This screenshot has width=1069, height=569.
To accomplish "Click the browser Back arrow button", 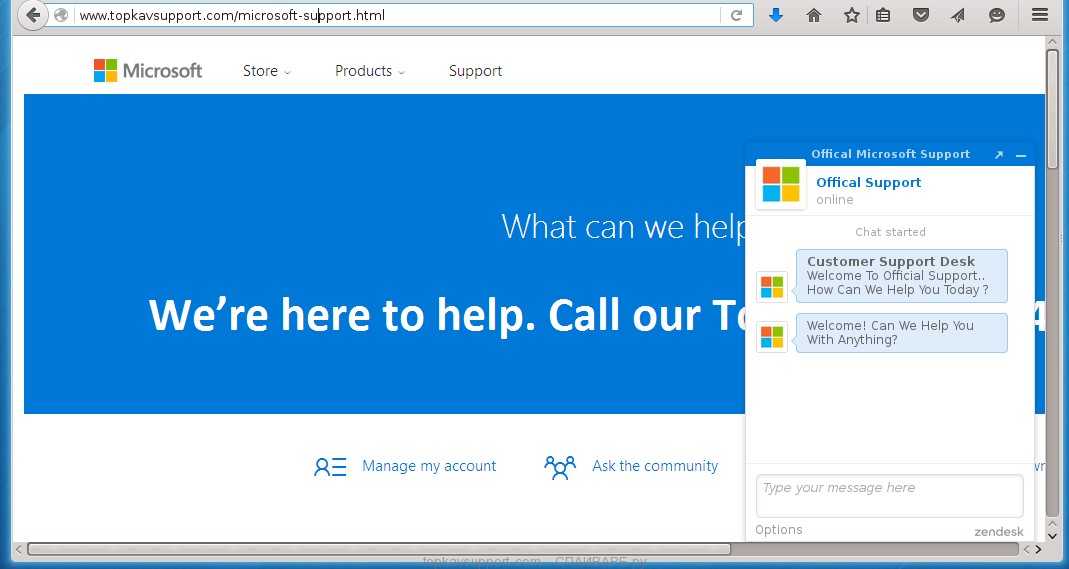I will pyautogui.click(x=33, y=15).
